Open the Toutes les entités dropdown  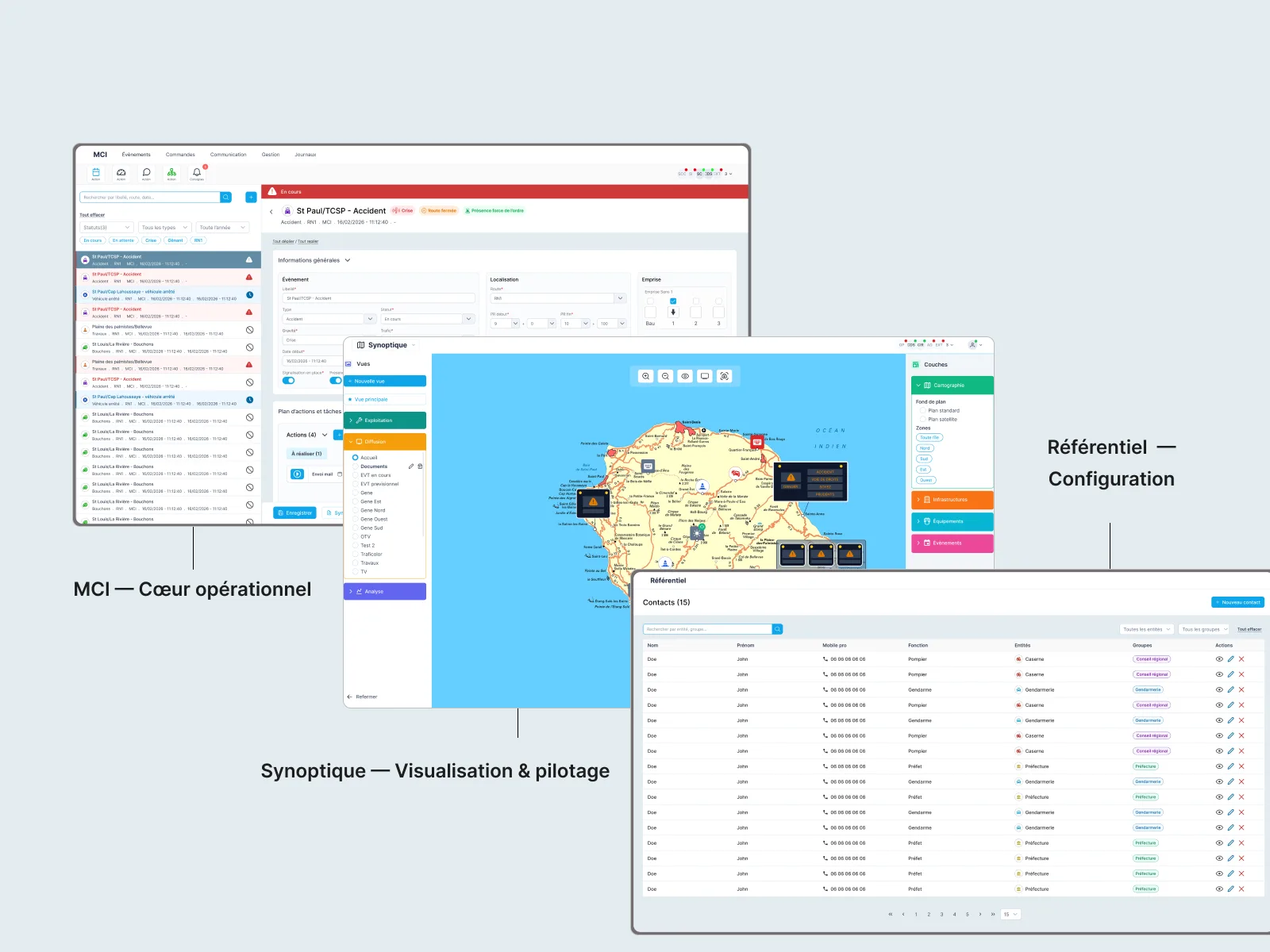[1147, 629]
